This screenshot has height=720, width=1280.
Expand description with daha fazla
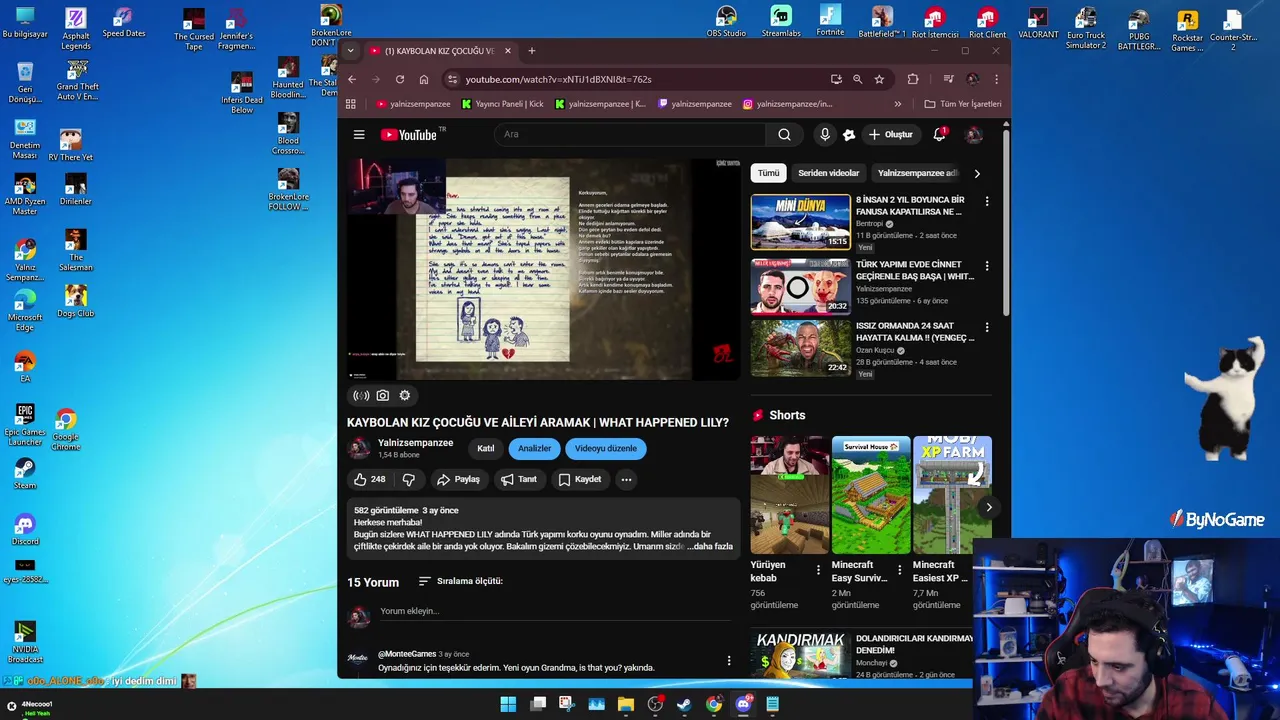pos(713,547)
